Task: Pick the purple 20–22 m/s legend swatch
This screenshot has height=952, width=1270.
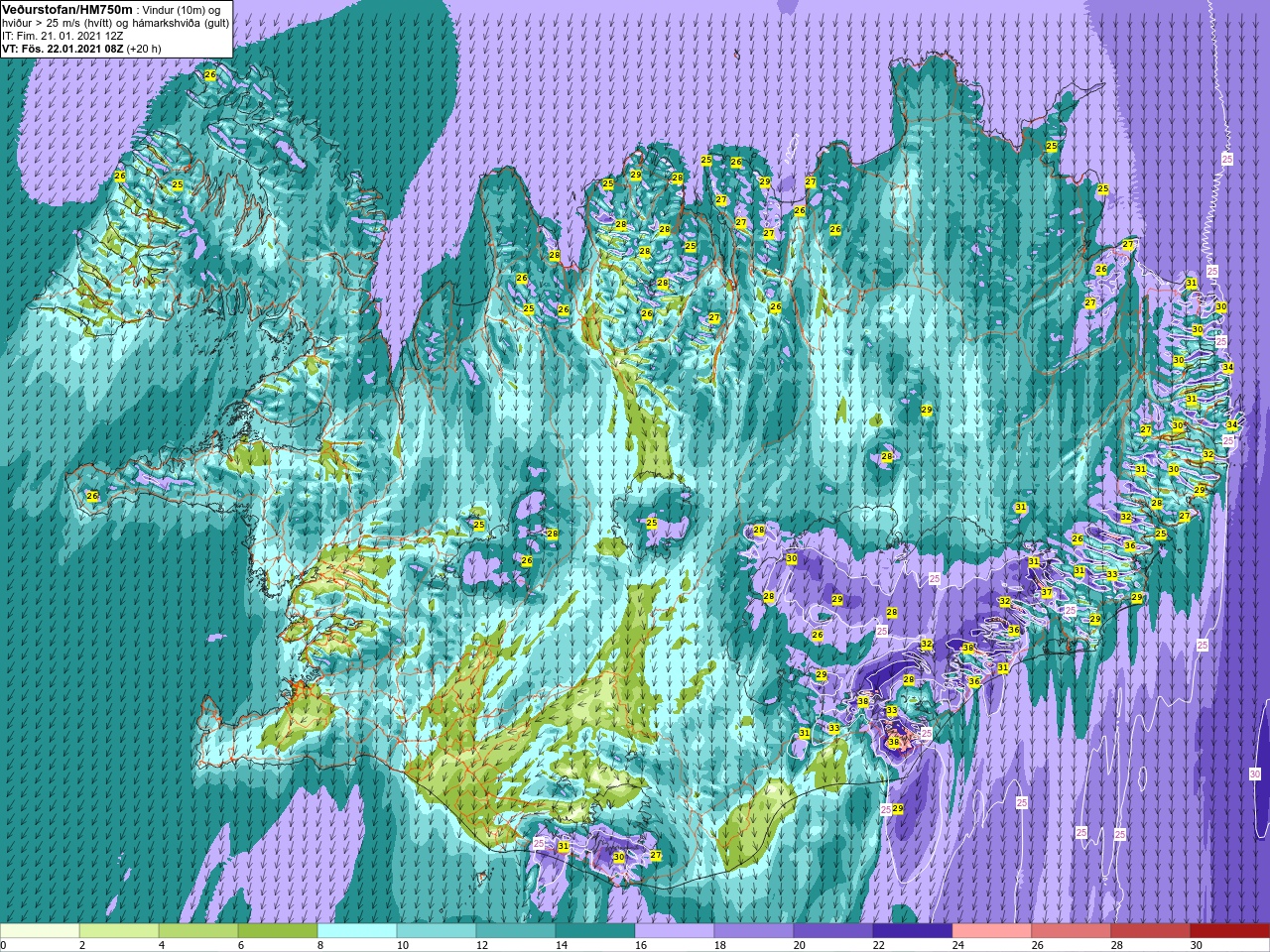Action: click(x=833, y=931)
